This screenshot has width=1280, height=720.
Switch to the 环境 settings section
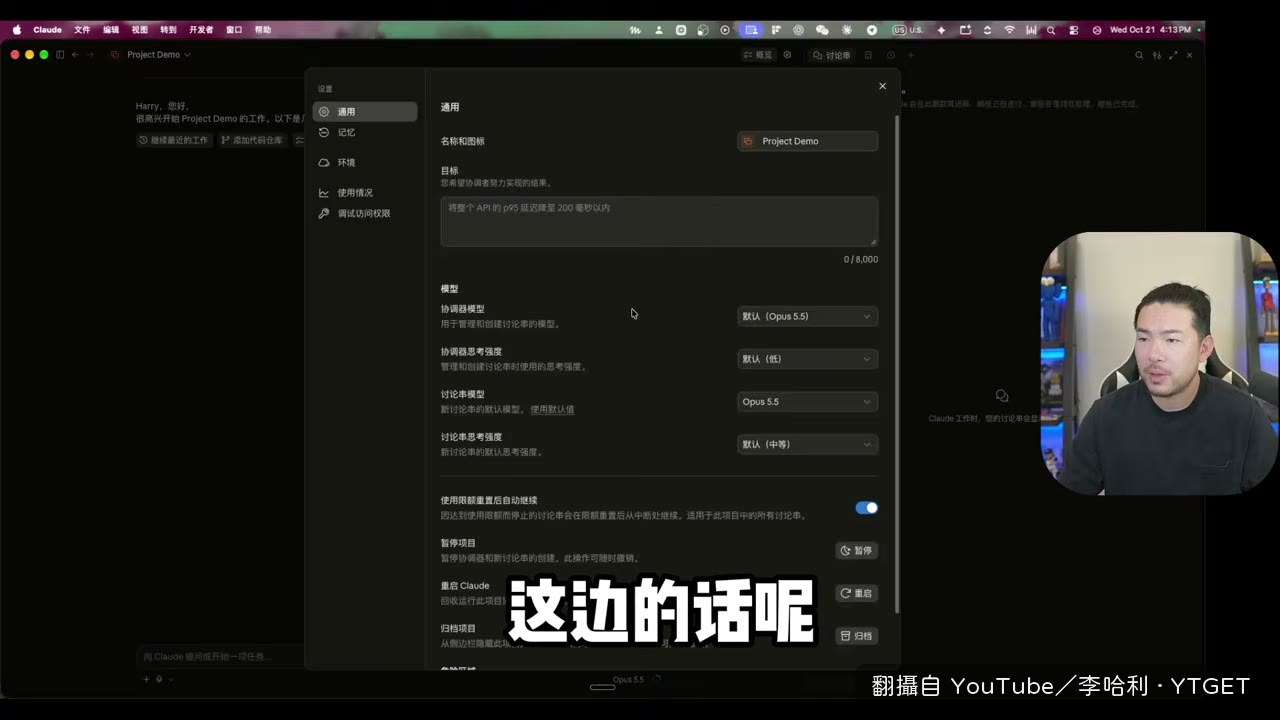(x=365, y=162)
